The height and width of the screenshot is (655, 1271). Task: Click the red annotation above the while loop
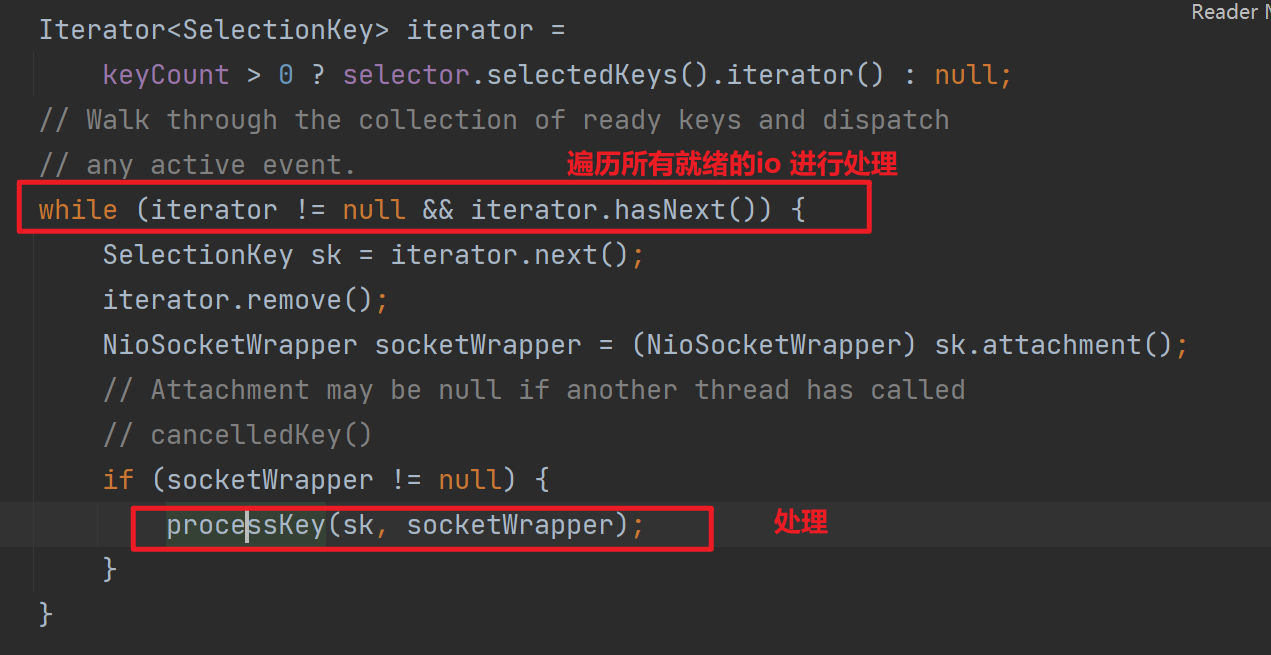[732, 164]
